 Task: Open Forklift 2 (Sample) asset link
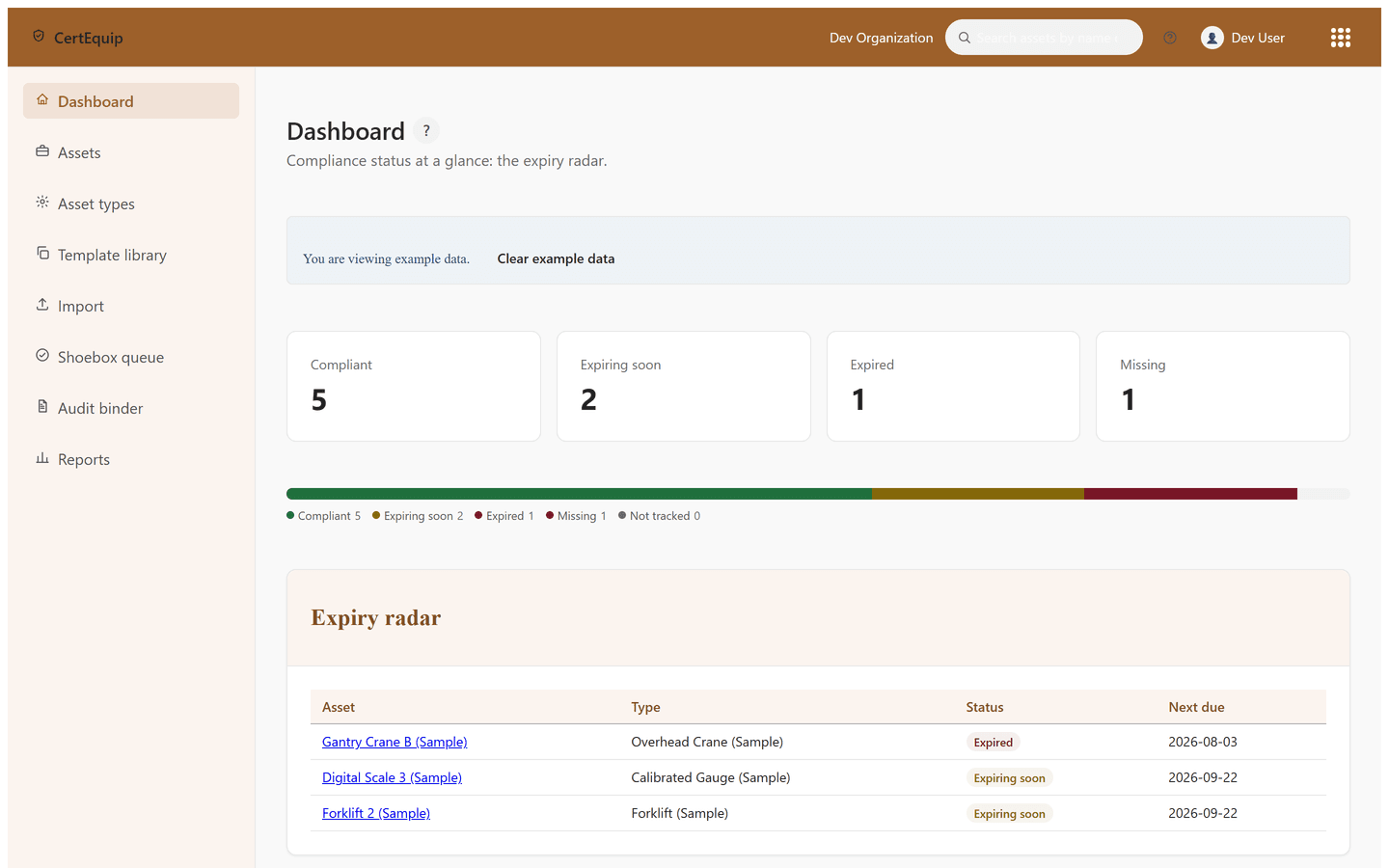point(376,813)
